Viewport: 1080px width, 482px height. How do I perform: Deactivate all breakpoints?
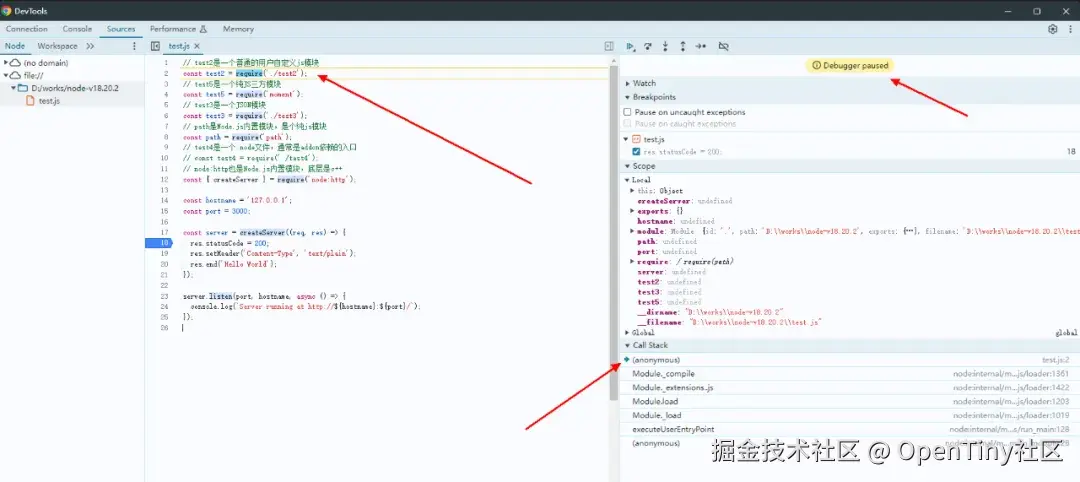coord(723,46)
